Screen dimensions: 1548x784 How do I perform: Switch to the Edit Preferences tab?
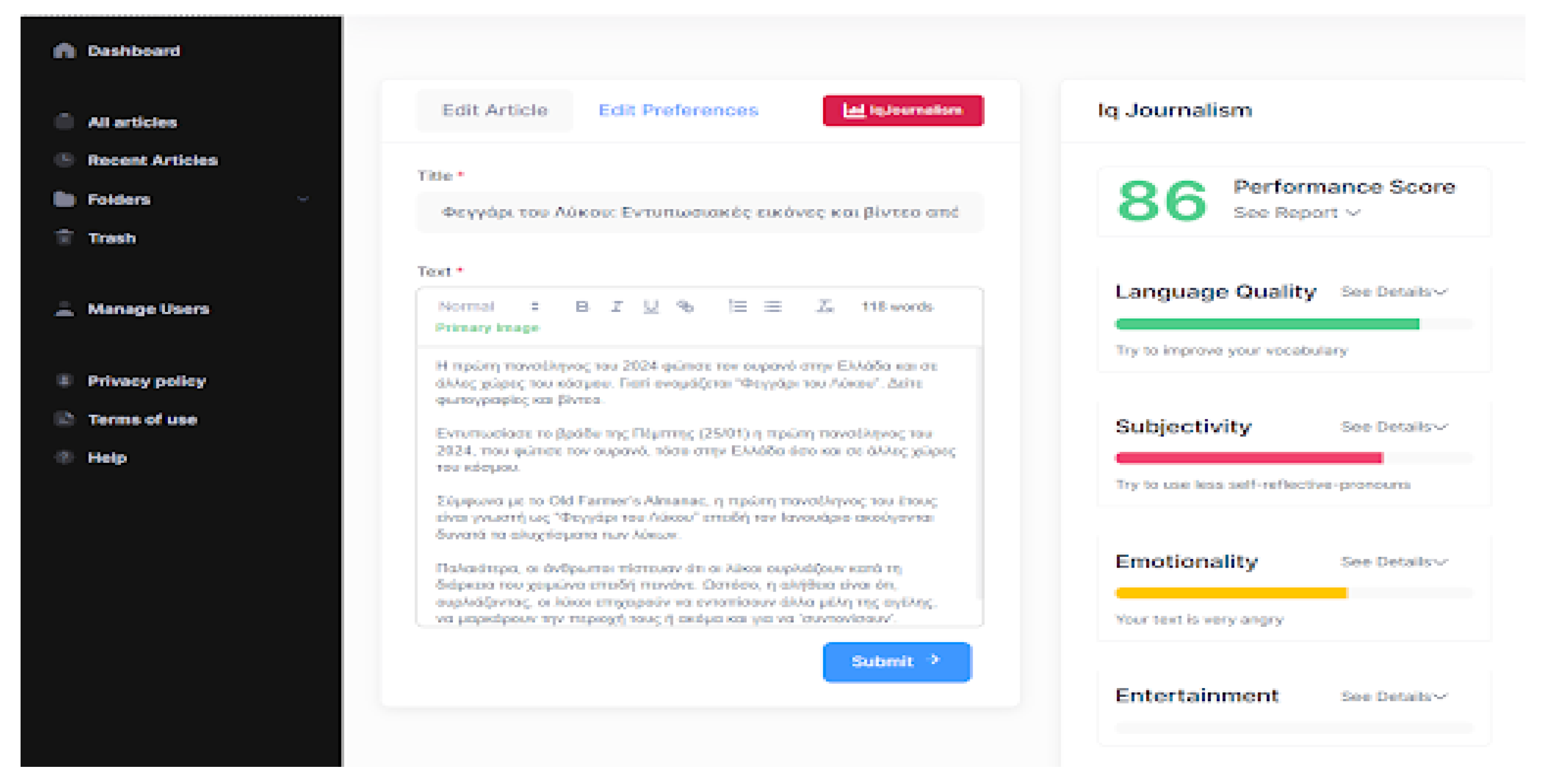(678, 110)
